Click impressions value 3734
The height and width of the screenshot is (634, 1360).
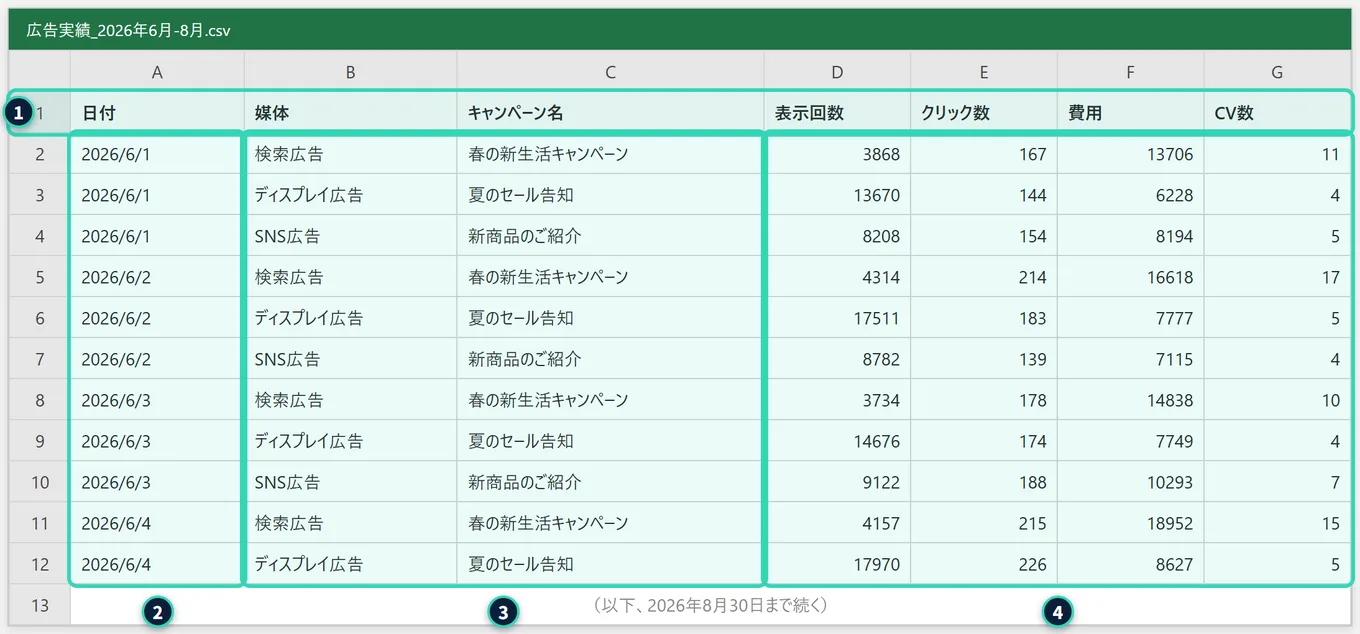pyautogui.click(x=837, y=400)
